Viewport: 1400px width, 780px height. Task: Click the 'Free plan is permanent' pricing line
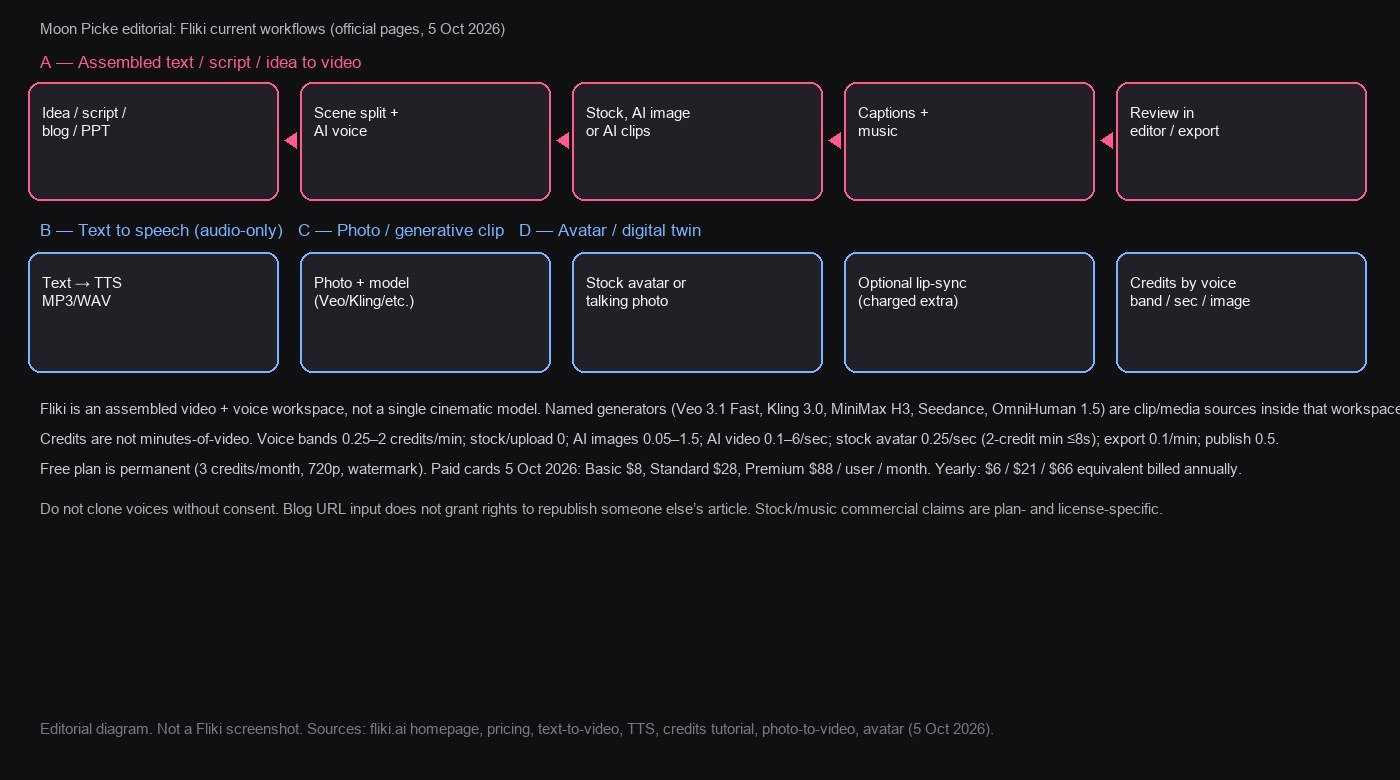click(641, 469)
